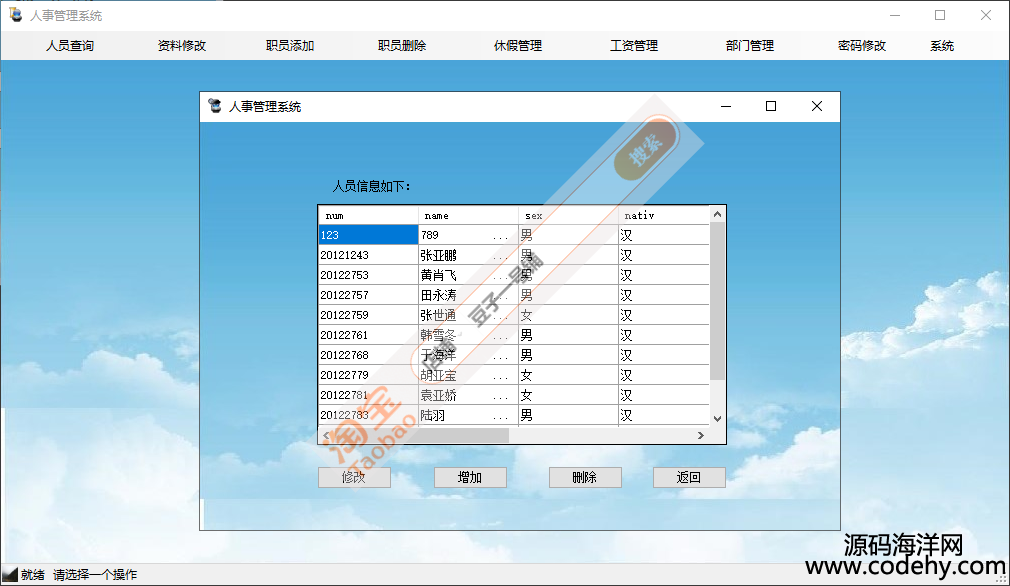
Task: Open the 部门管理 menu
Action: [750, 46]
